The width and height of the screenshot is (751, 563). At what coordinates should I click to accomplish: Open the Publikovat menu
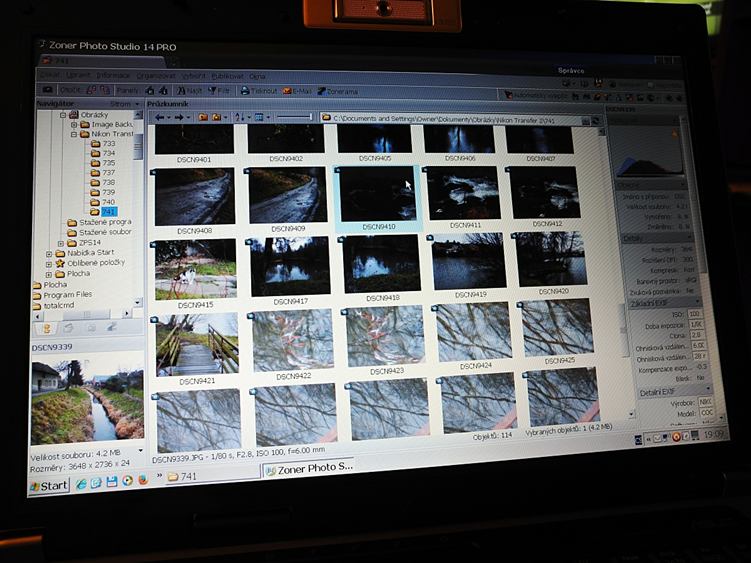pyautogui.click(x=228, y=76)
